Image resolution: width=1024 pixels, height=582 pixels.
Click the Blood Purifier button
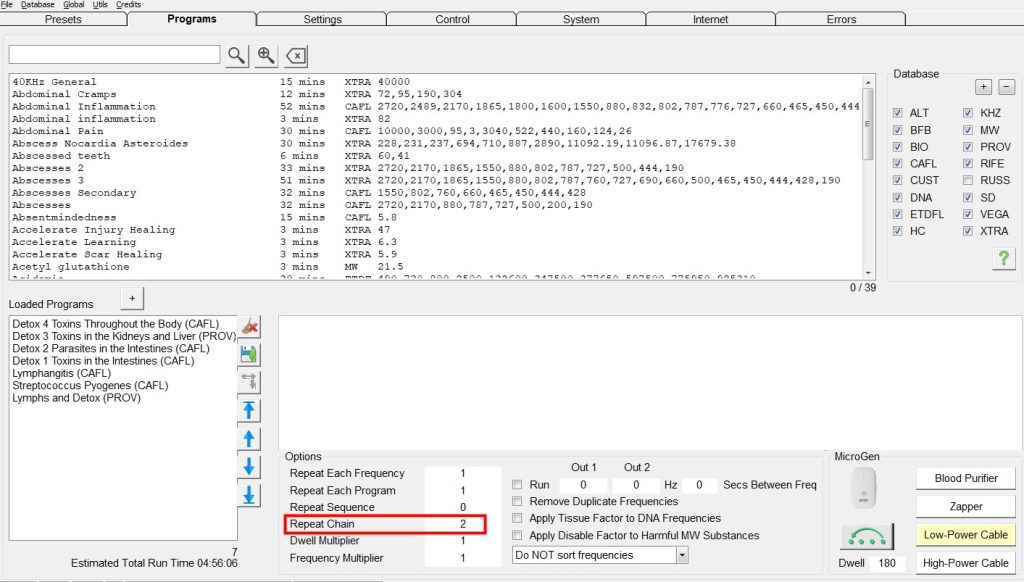pos(966,478)
